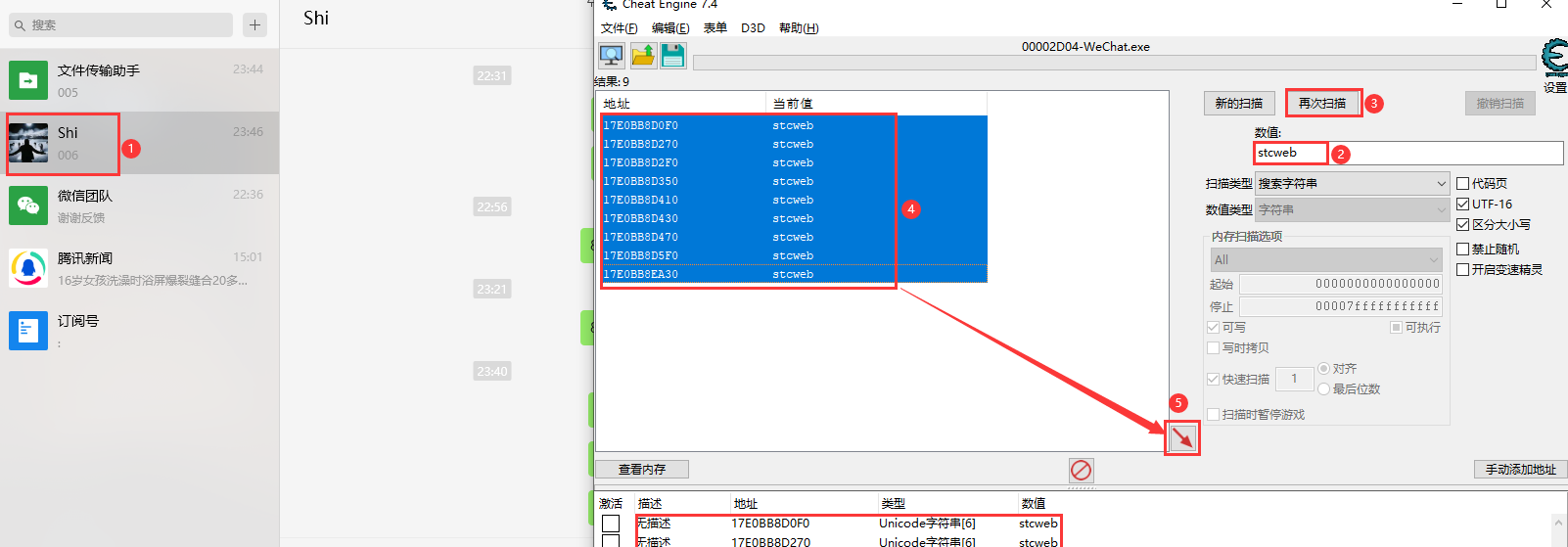Click the 文件传输助手 green avatar
The height and width of the screenshot is (547, 1568).
[28, 80]
